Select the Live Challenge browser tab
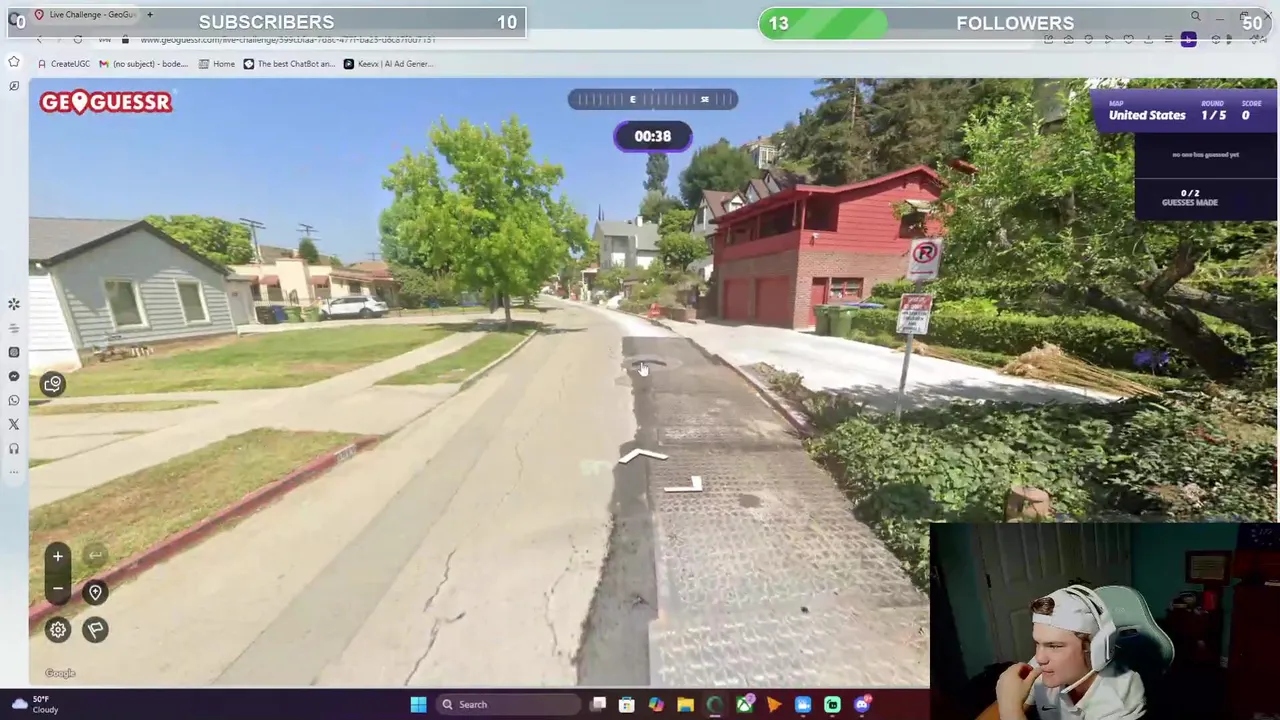Image resolution: width=1280 pixels, height=720 pixels. [x=84, y=14]
